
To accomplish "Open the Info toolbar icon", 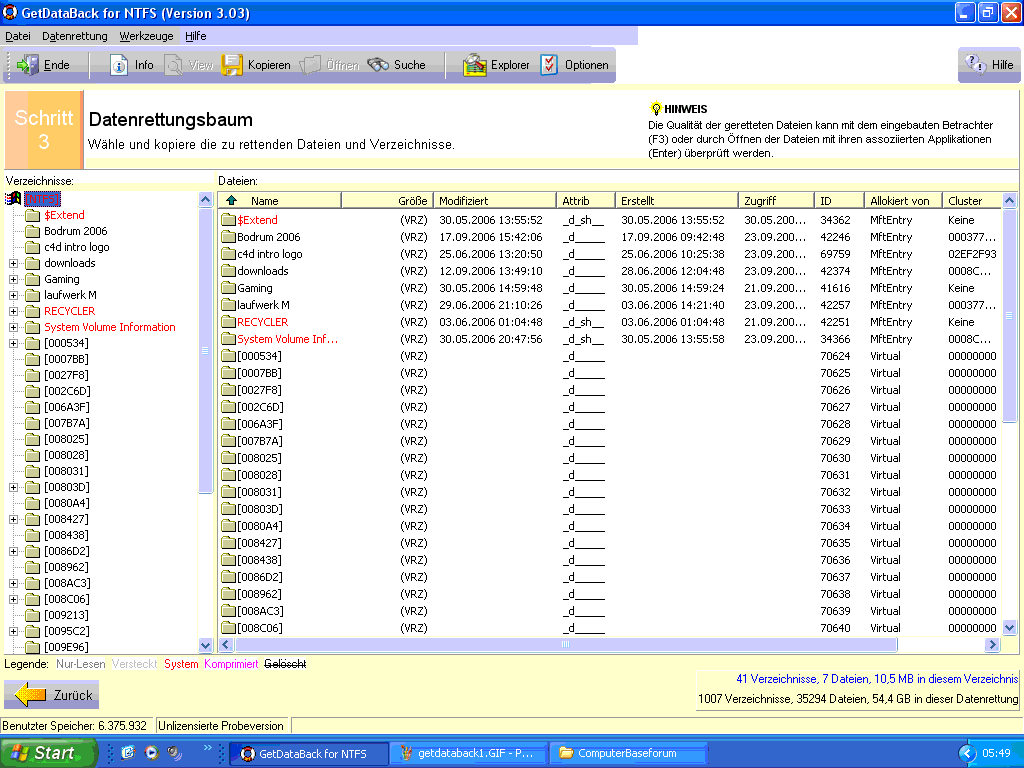I will [x=119, y=65].
